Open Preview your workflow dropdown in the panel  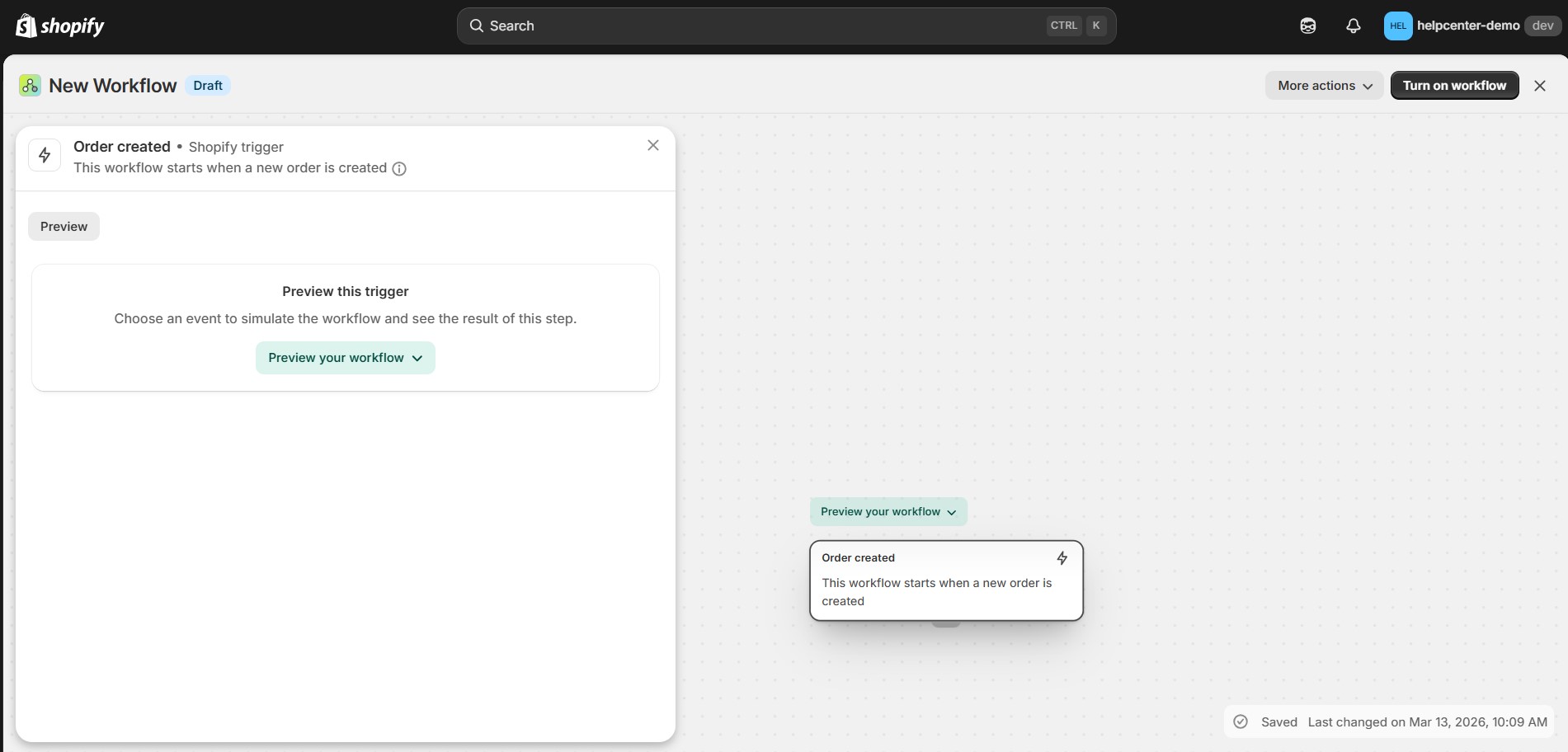point(345,358)
